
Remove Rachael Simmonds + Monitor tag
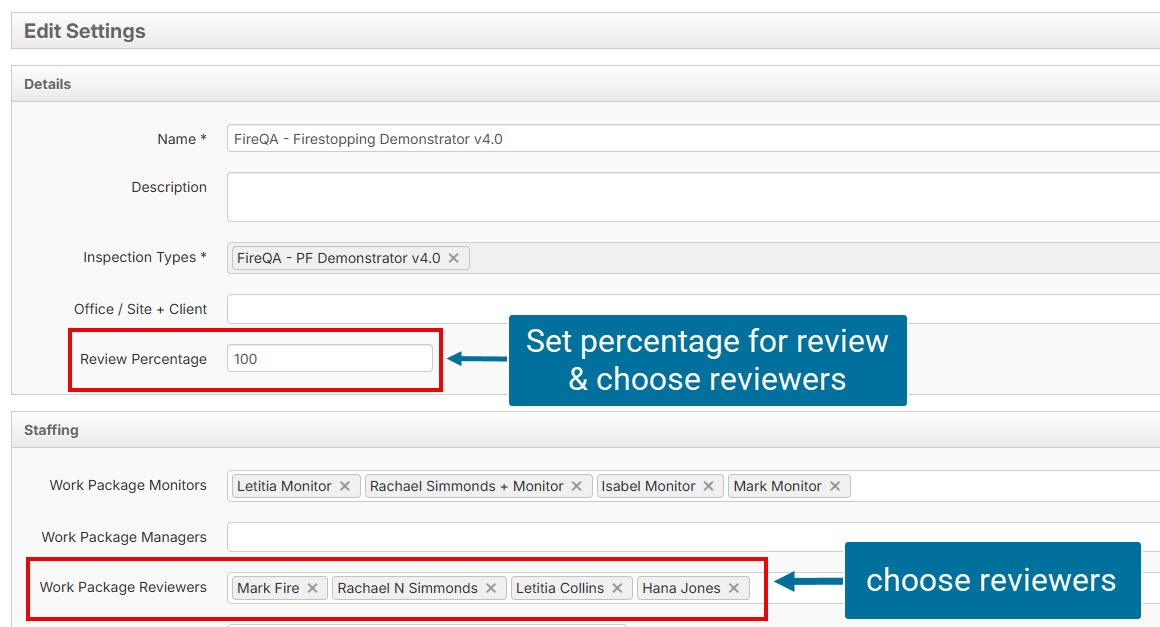[x=577, y=486]
